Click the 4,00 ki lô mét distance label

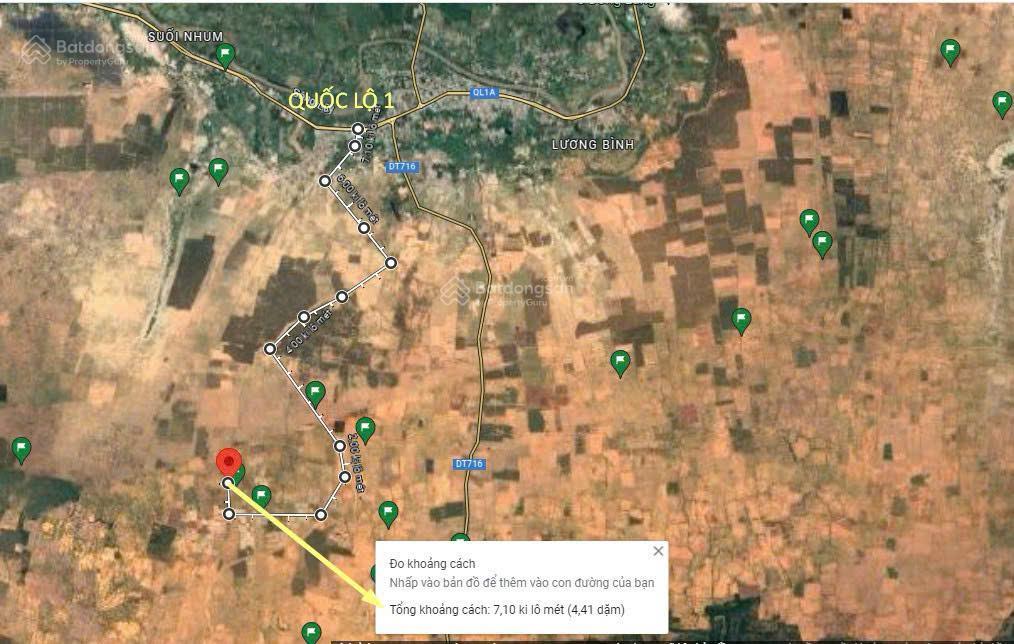(x=309, y=331)
